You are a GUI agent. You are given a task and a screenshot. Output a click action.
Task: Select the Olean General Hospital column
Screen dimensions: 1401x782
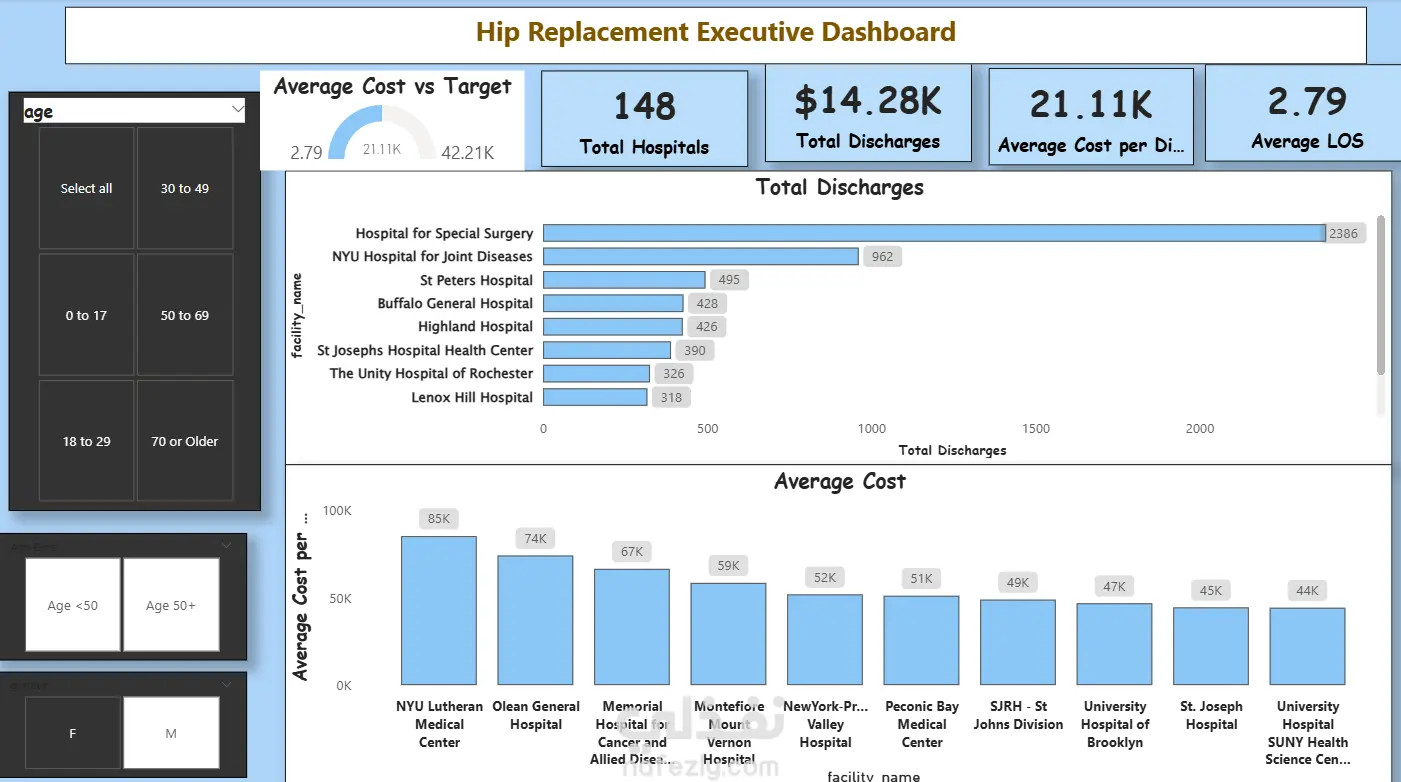(536, 620)
